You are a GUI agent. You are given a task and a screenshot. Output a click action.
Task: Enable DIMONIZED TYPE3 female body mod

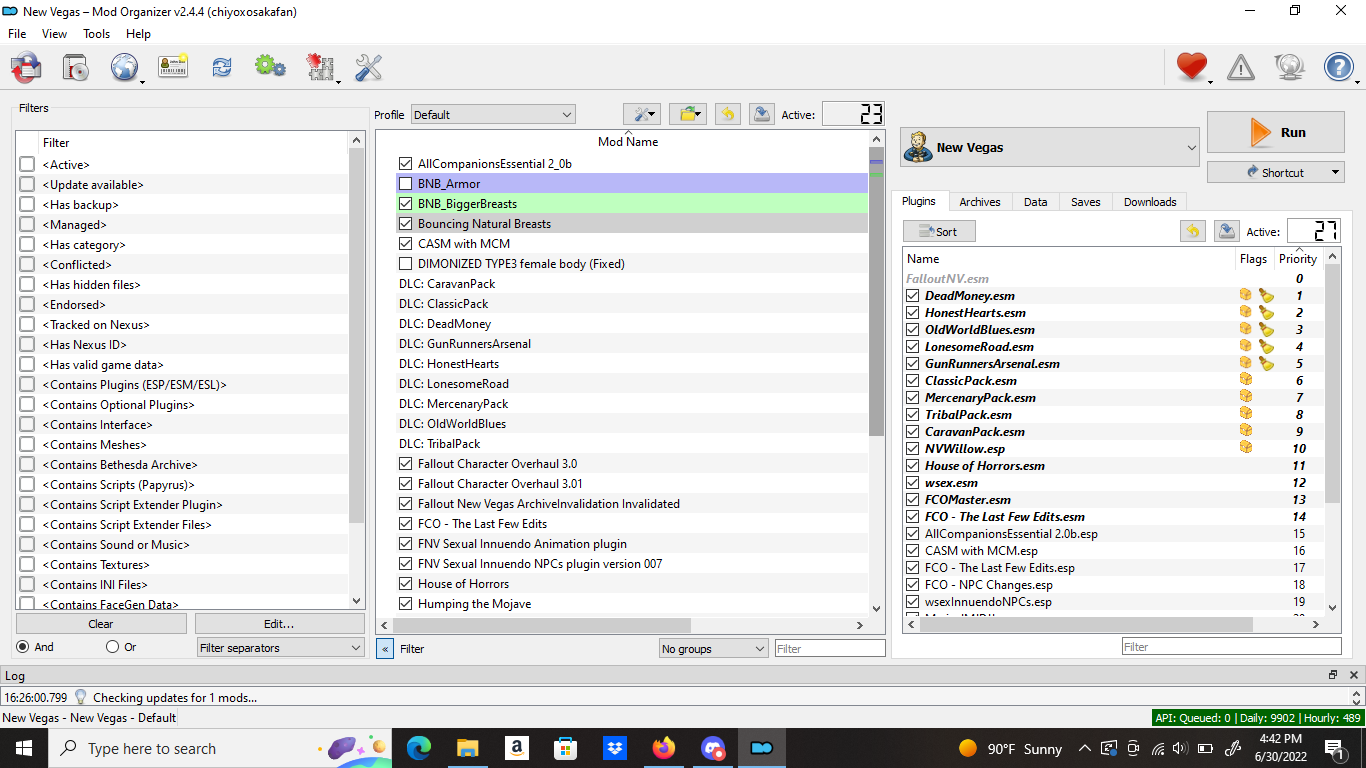coord(405,264)
